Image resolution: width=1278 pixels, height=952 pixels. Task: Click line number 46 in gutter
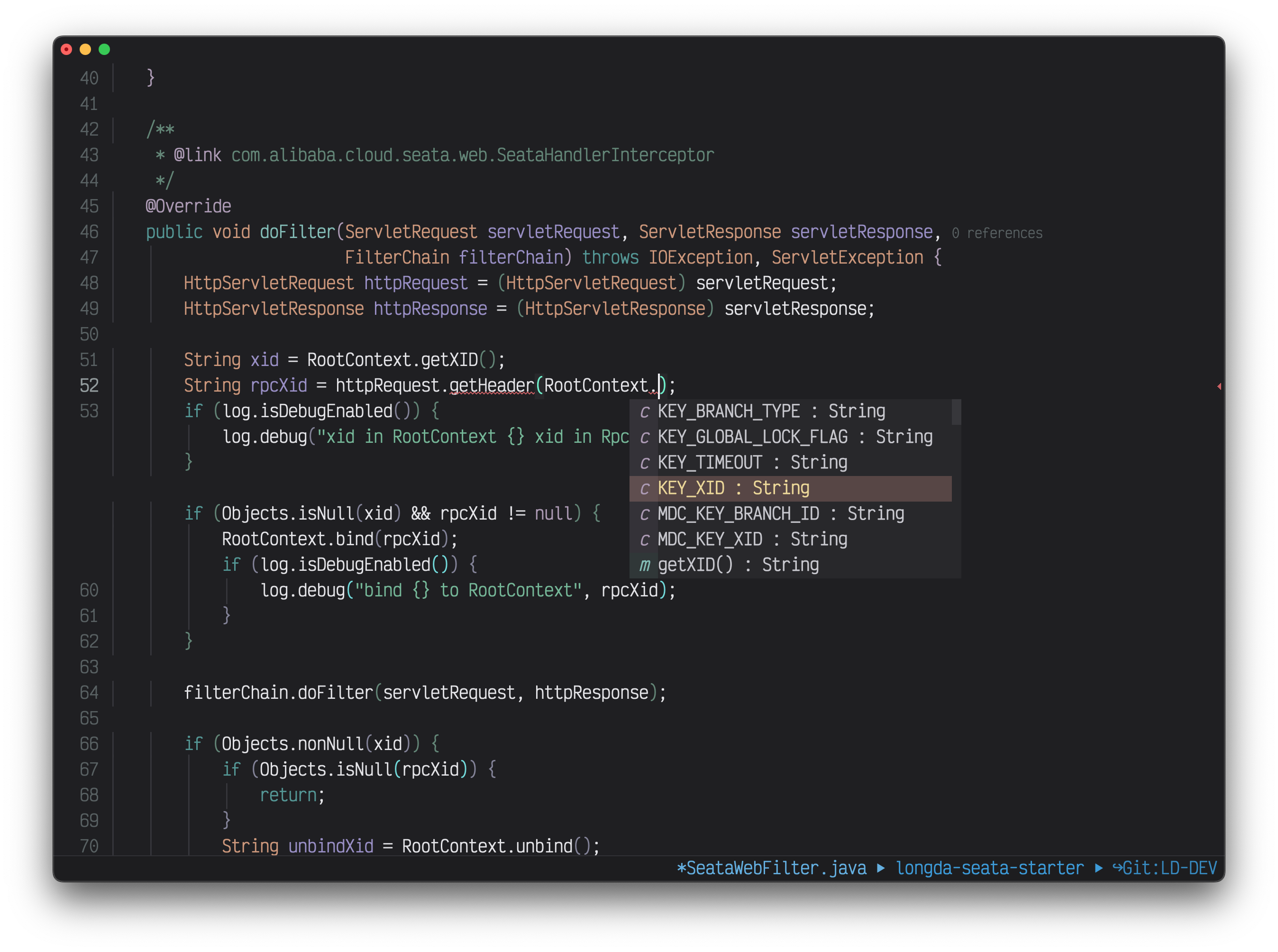pyautogui.click(x=89, y=232)
